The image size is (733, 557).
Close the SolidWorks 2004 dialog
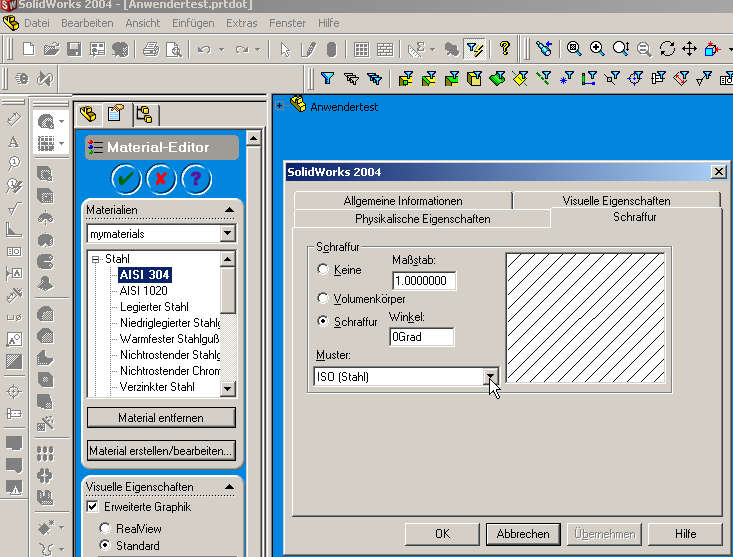pyautogui.click(x=719, y=172)
